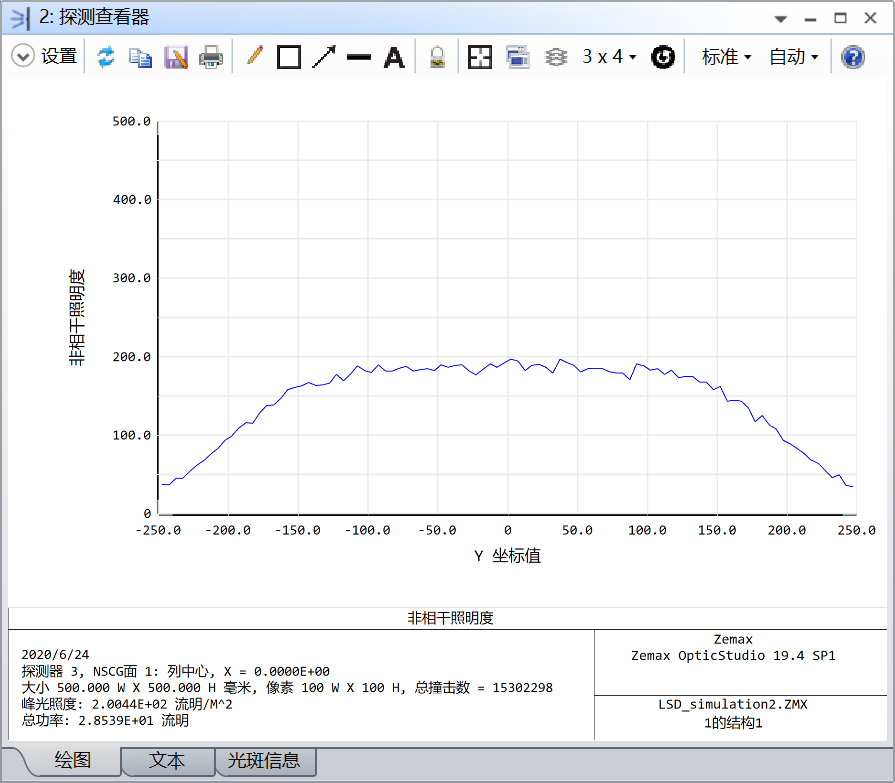Screen dimensions: 895x783
Task: Click the circular reset arrow icon
Action: pyautogui.click(x=663, y=57)
